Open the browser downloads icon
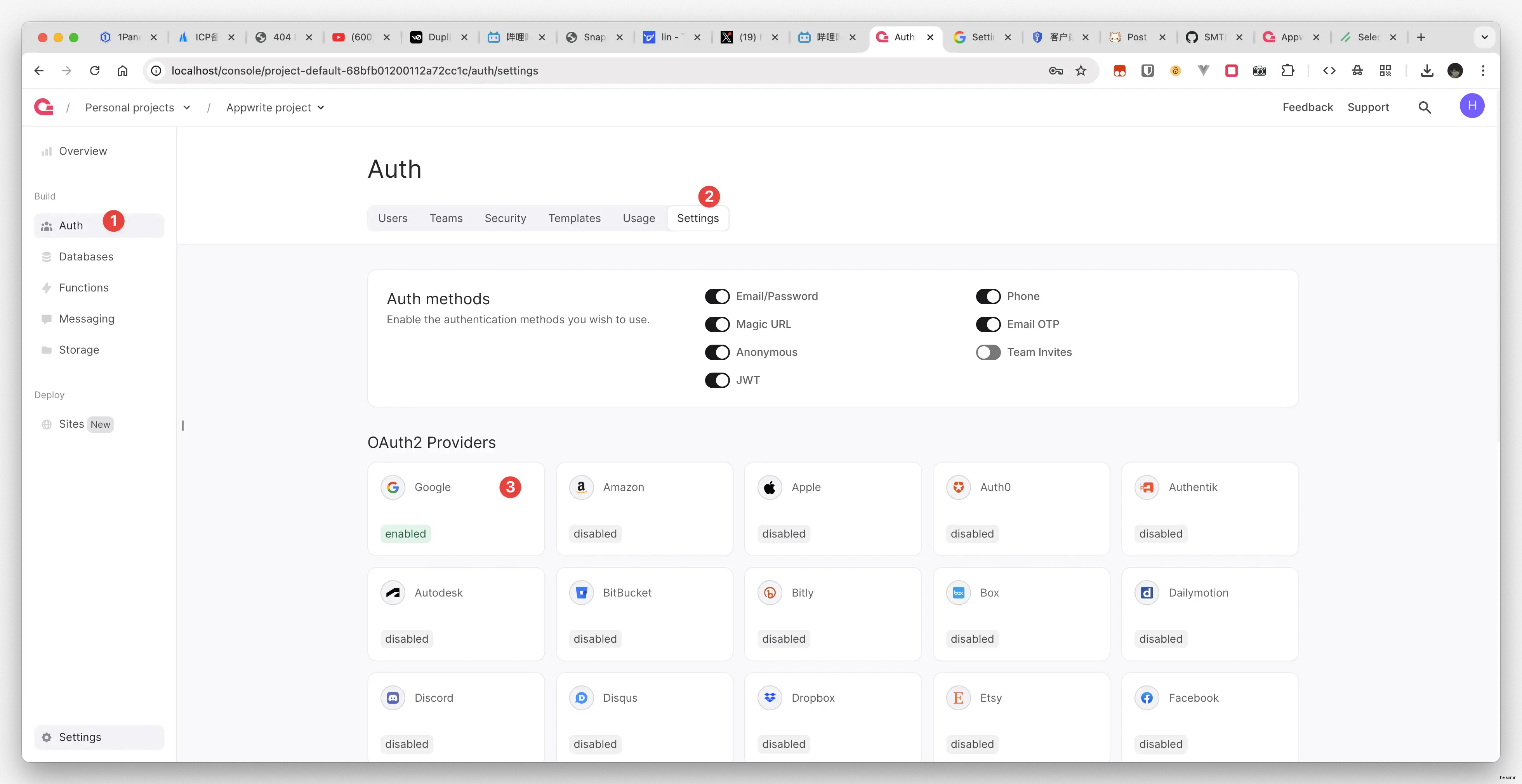The height and width of the screenshot is (784, 1522). pyautogui.click(x=1427, y=71)
